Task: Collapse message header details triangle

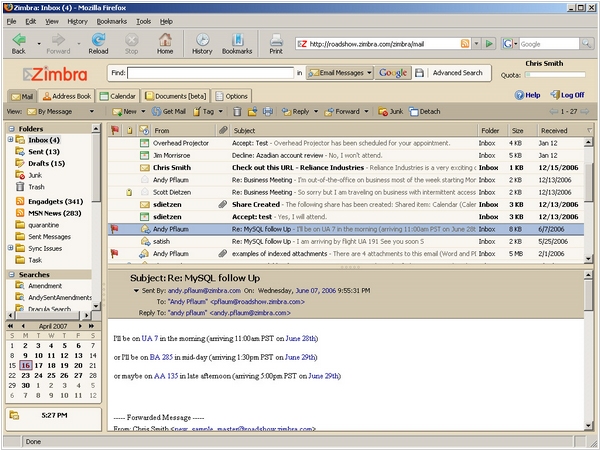Action: coord(136,291)
